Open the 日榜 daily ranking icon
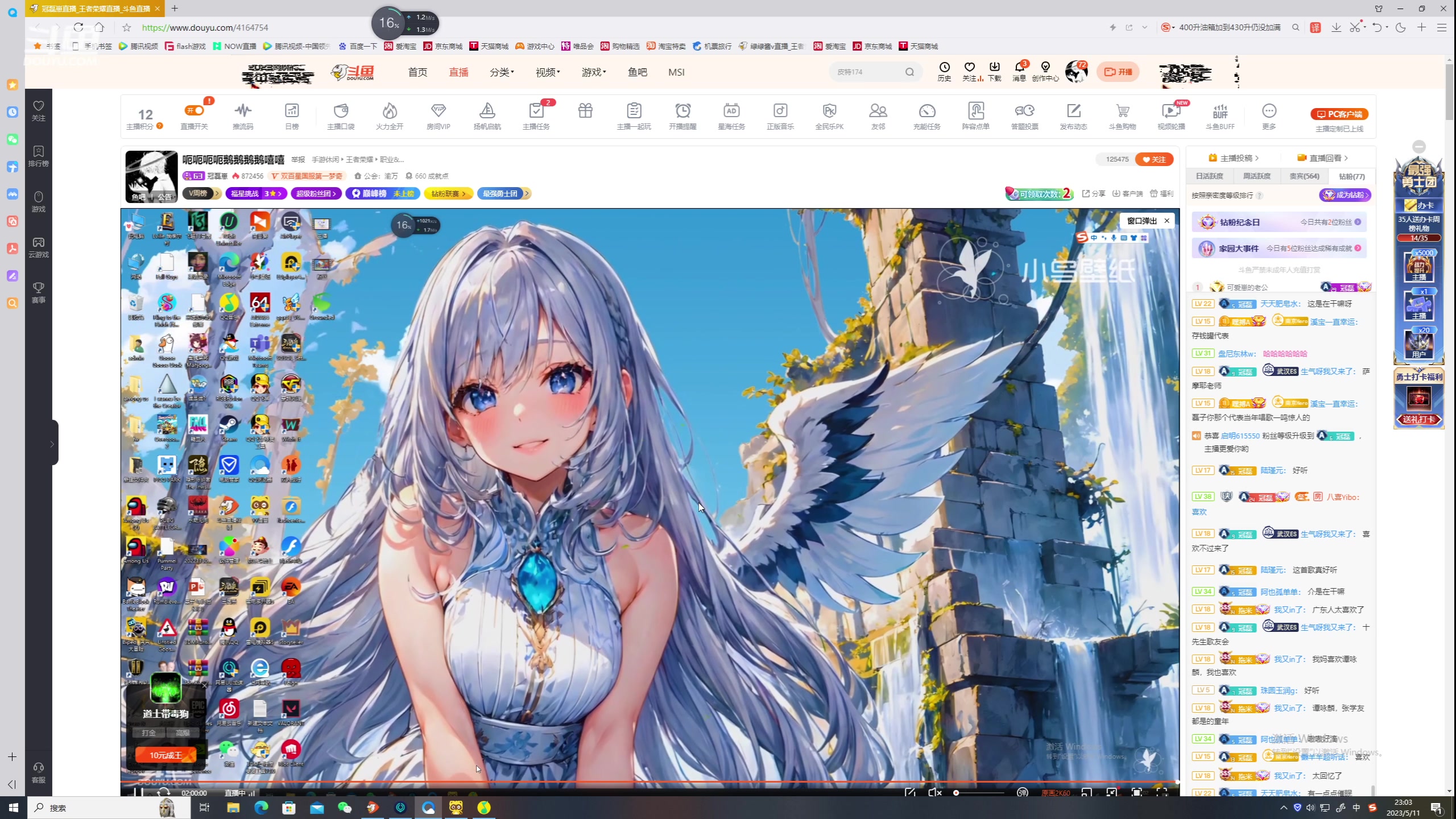1456x819 pixels. (x=292, y=110)
